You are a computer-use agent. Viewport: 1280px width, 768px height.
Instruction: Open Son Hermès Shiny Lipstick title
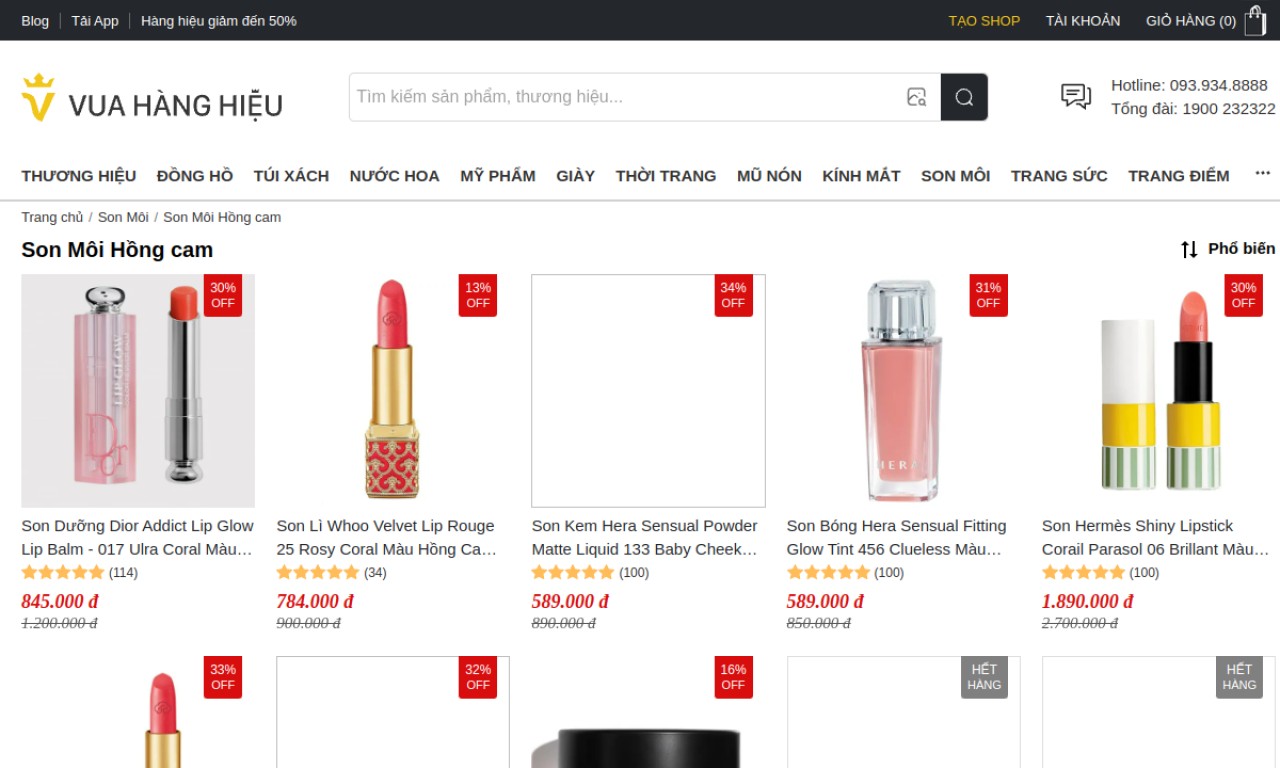tap(1156, 537)
